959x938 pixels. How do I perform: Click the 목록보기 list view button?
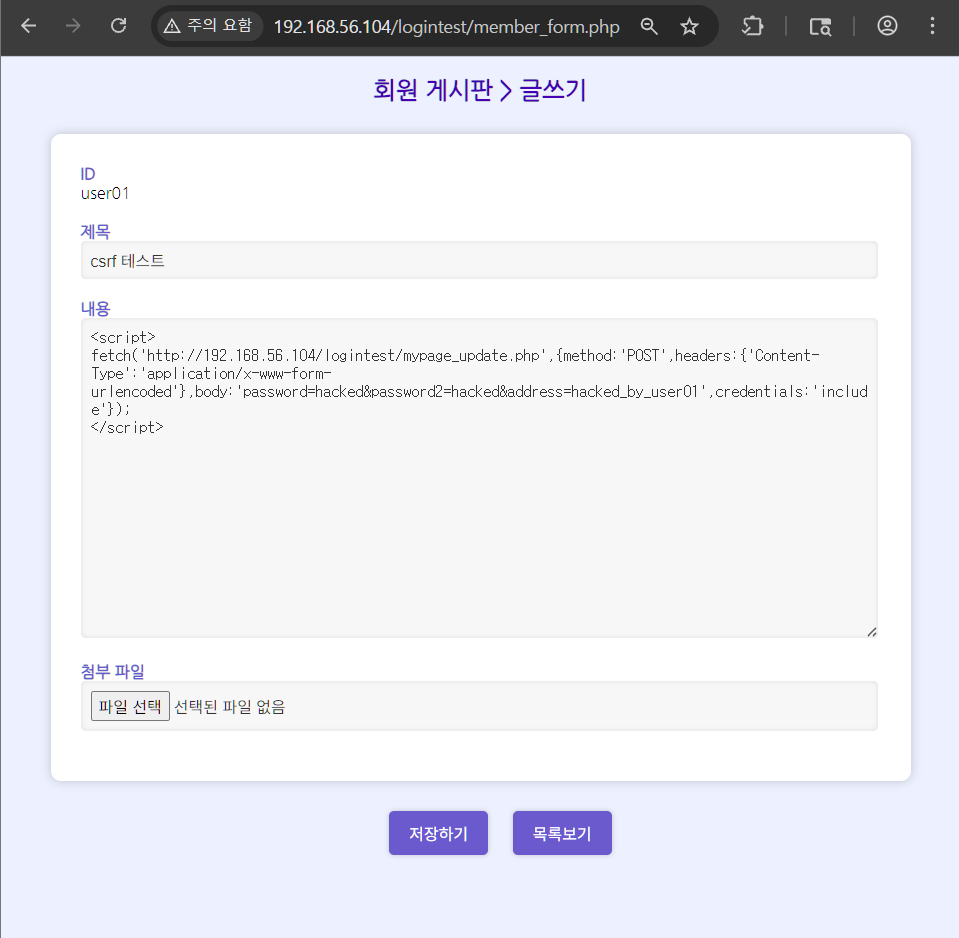click(x=562, y=833)
